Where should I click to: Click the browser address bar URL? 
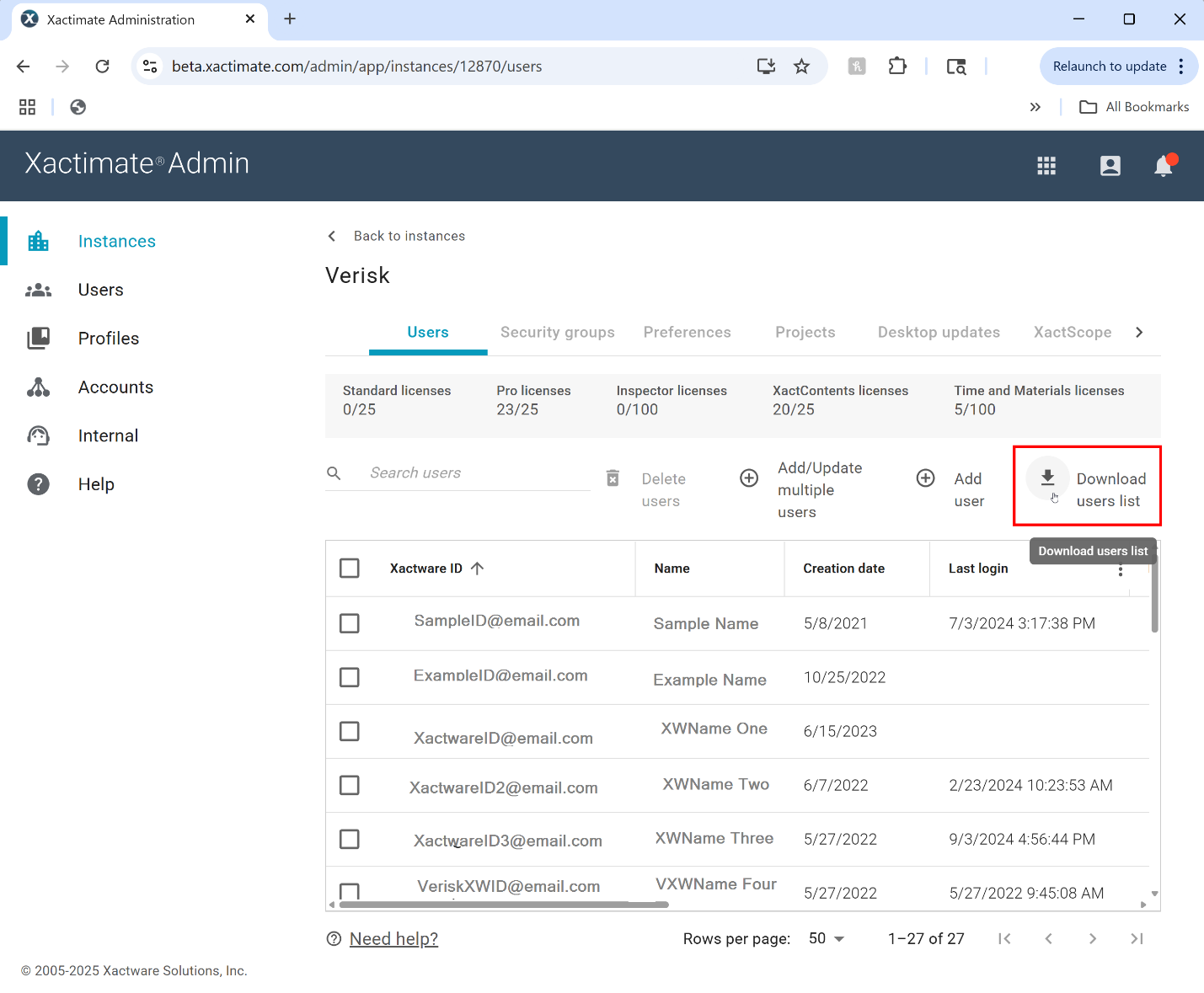coord(356,67)
